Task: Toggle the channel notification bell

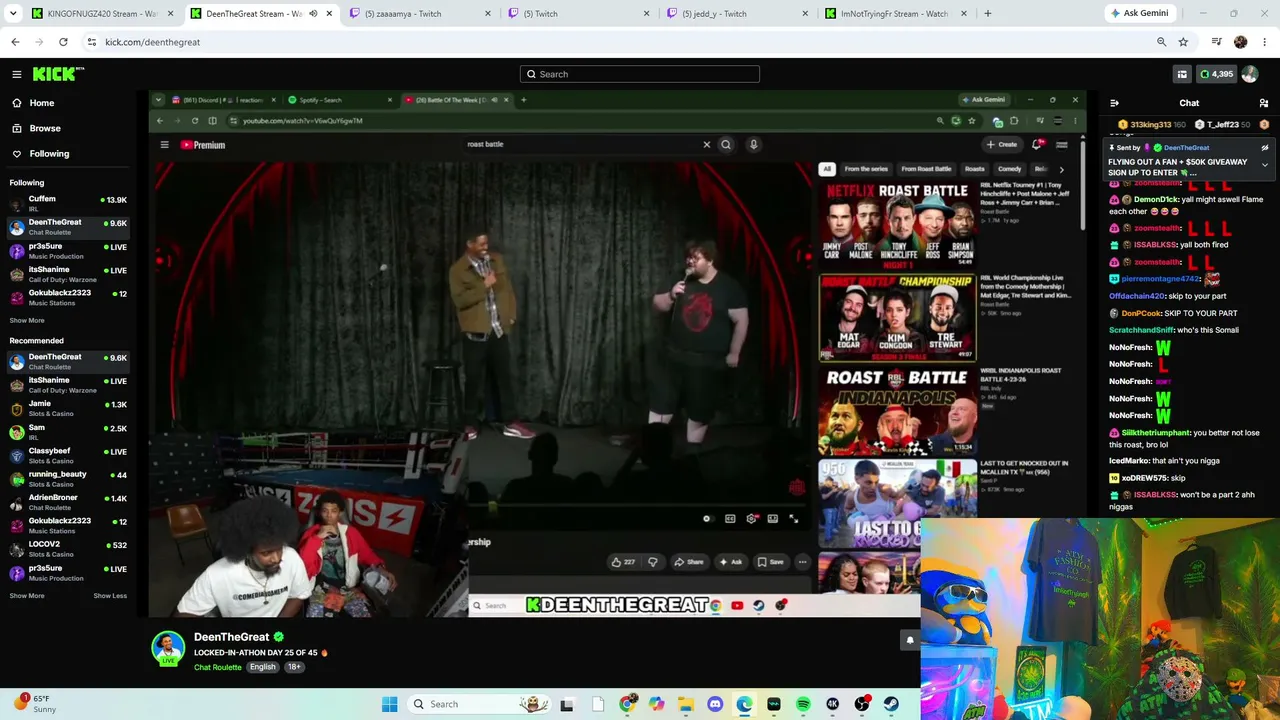Action: click(910, 640)
